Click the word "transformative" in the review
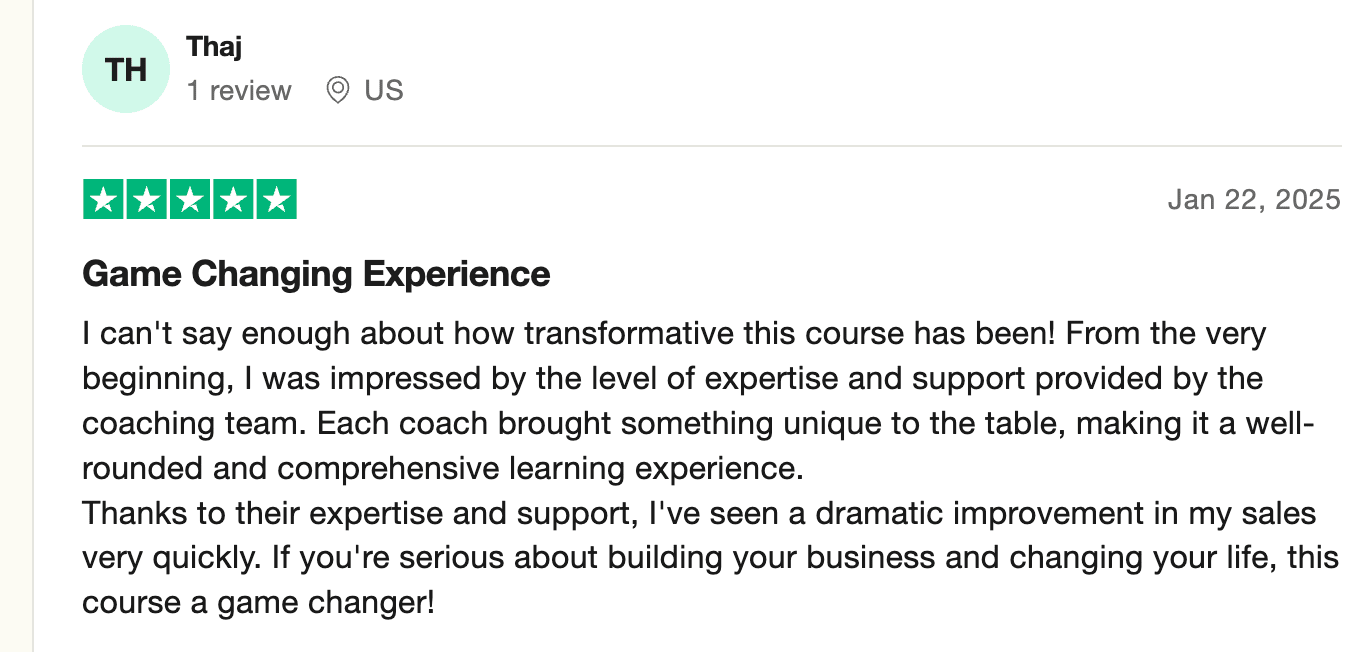The width and height of the screenshot is (1360, 652). pyautogui.click(x=628, y=333)
